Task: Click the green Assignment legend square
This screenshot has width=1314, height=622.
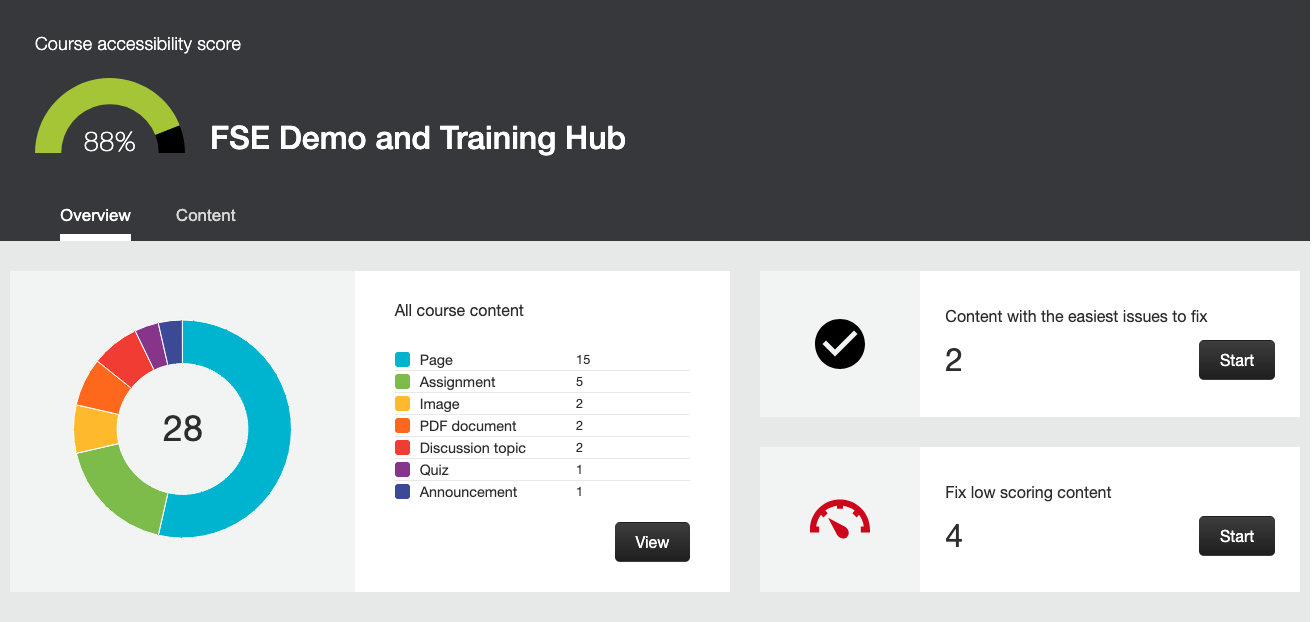Action: (x=402, y=381)
